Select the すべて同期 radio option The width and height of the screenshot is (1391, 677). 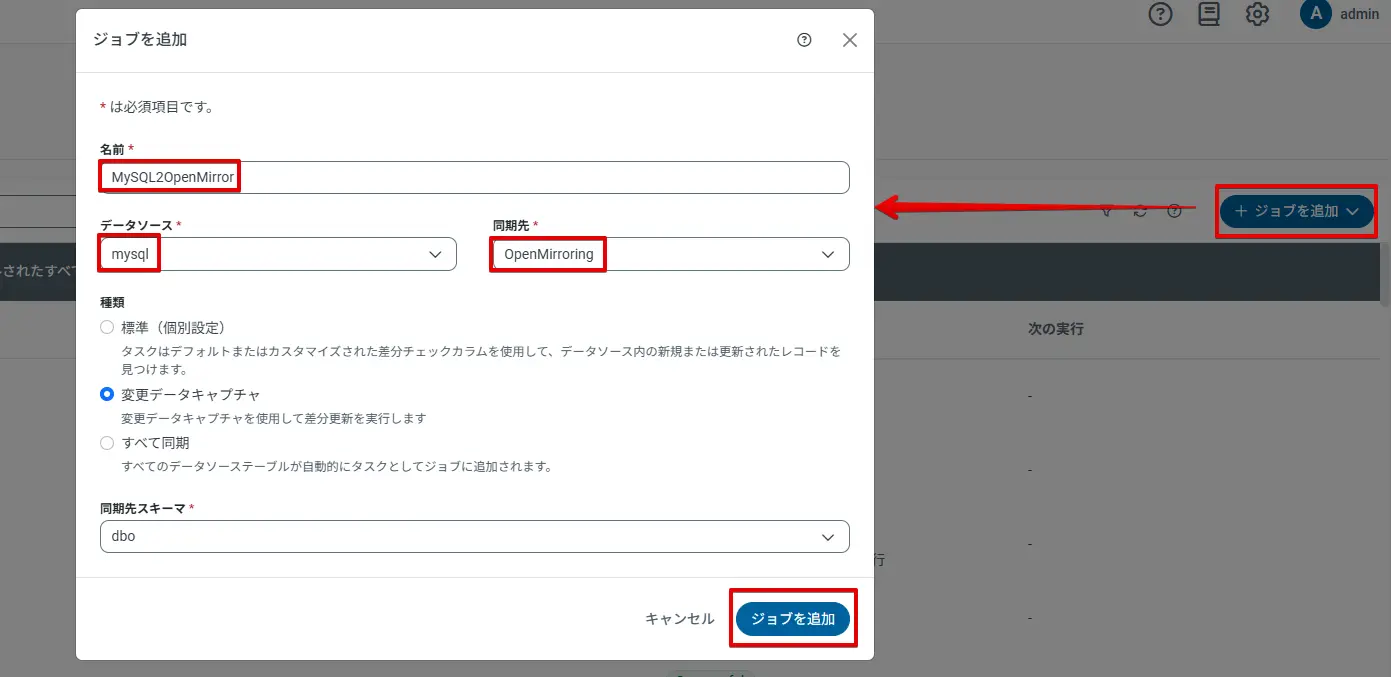[107, 443]
